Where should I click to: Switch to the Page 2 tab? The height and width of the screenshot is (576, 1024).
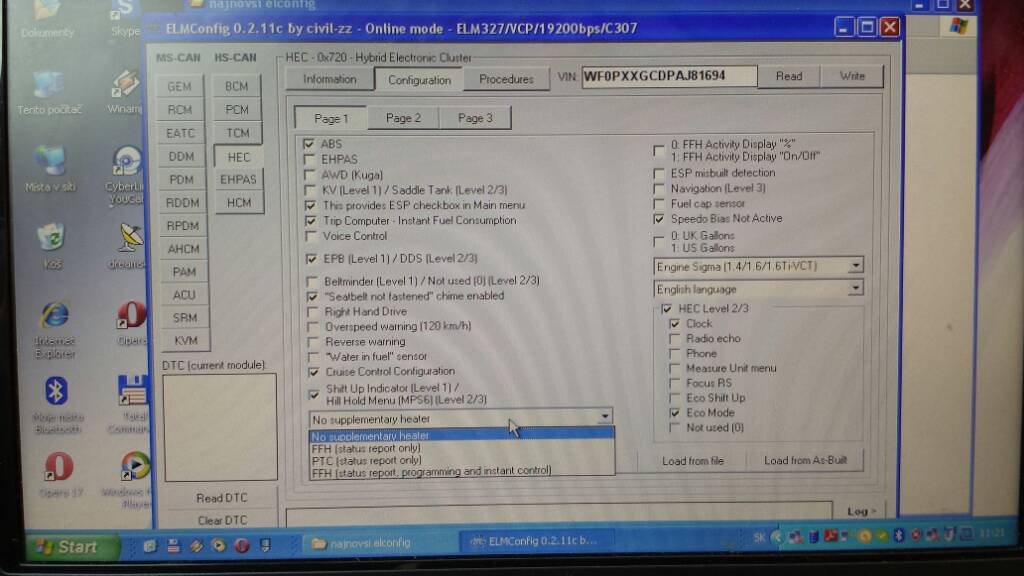coord(403,118)
